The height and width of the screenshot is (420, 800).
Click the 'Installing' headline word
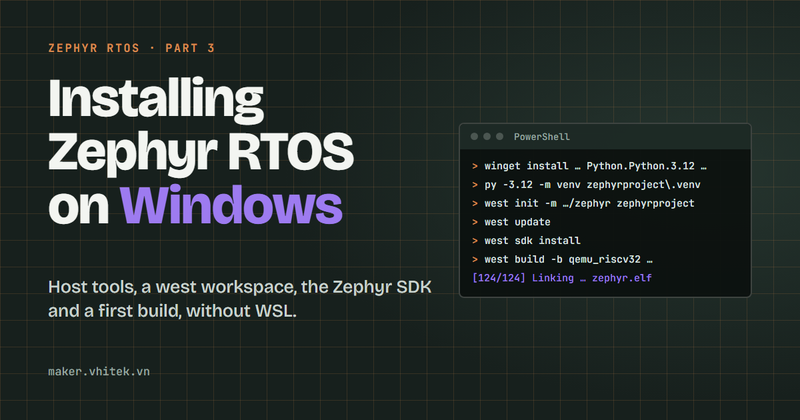coord(156,100)
